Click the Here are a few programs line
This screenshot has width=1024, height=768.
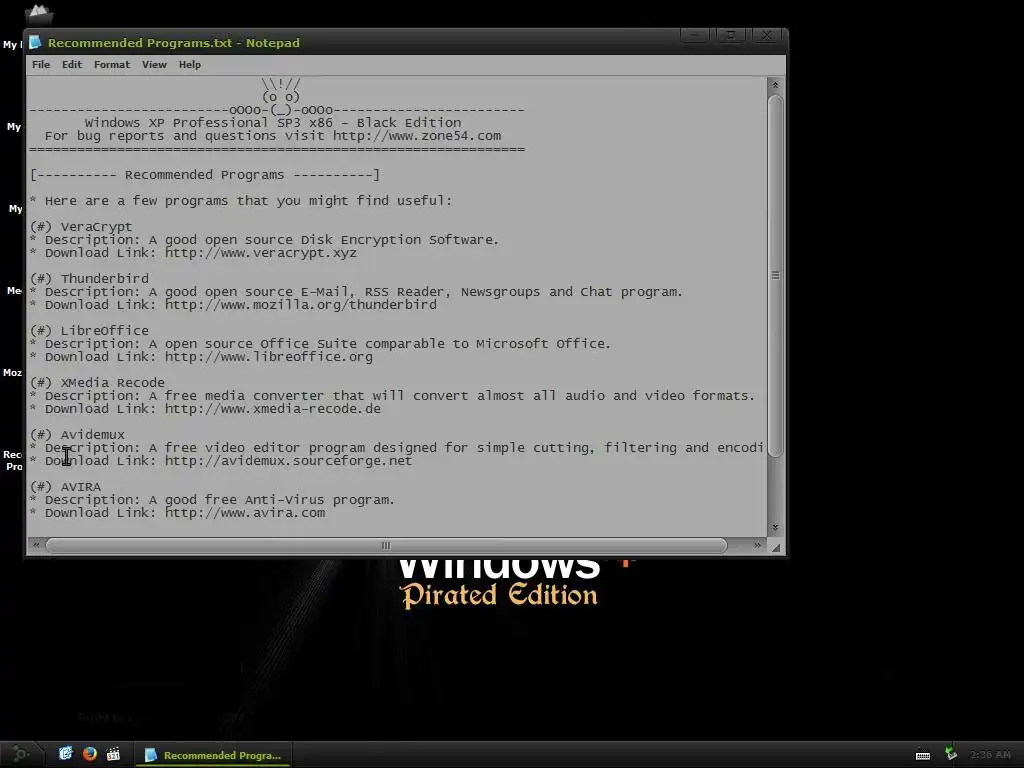pos(241,200)
